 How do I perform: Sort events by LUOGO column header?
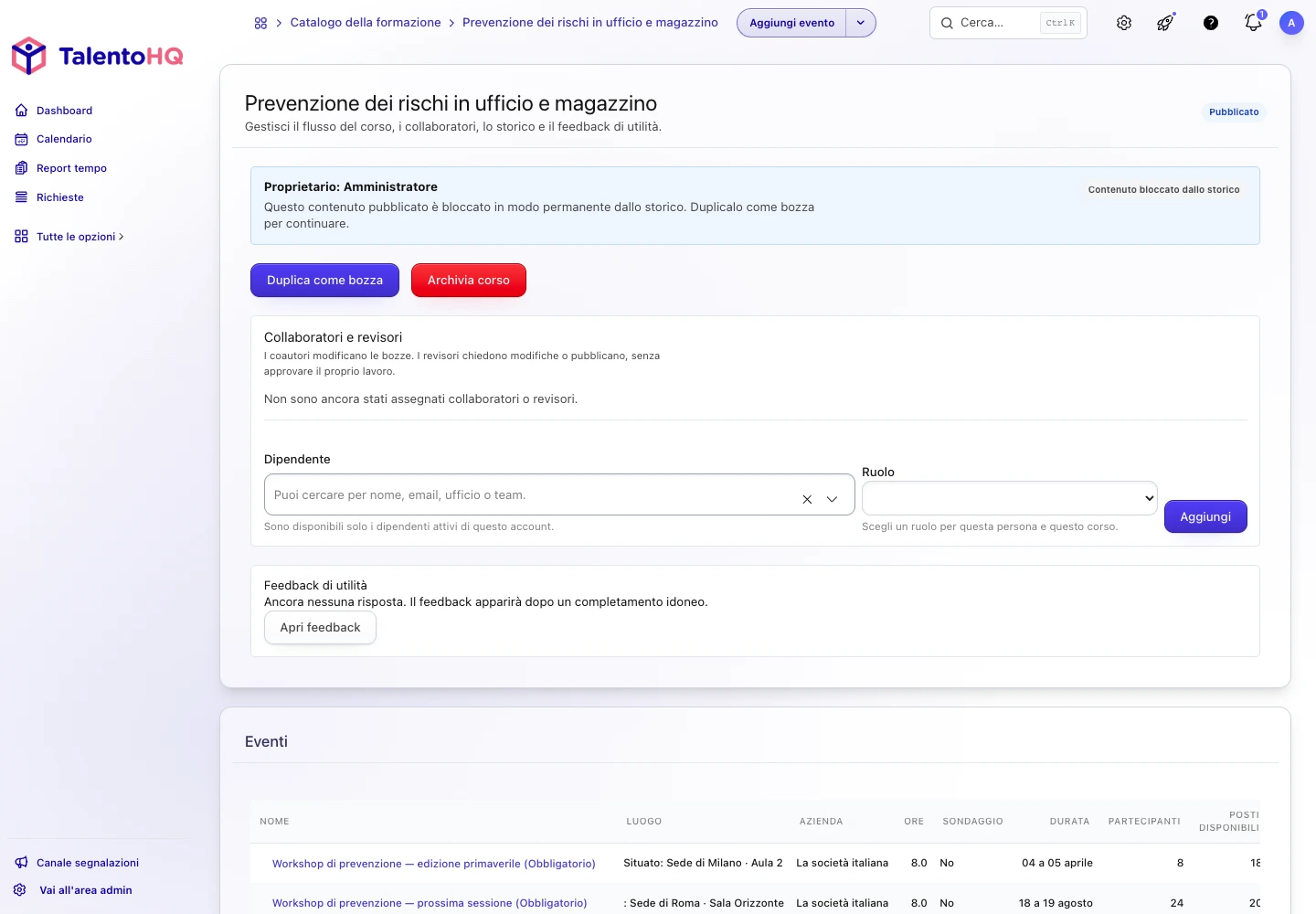click(x=644, y=822)
